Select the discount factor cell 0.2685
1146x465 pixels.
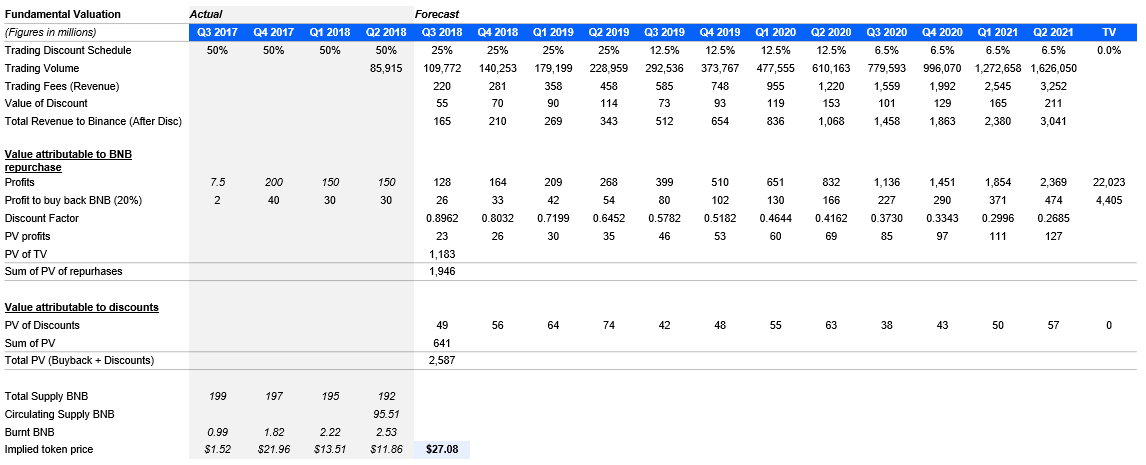pos(1054,218)
